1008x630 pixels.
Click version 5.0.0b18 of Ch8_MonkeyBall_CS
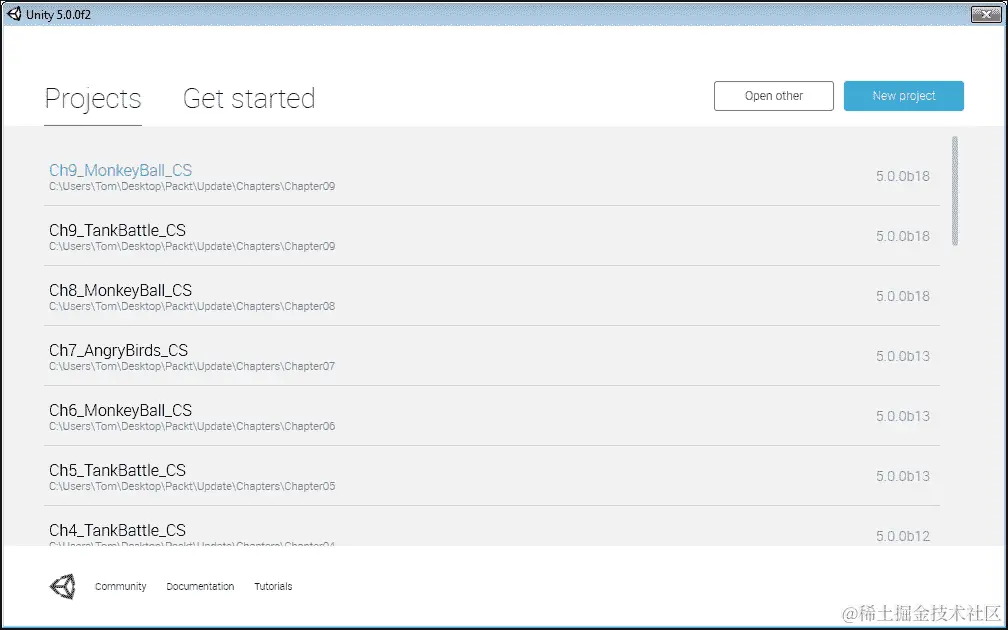[x=903, y=296]
